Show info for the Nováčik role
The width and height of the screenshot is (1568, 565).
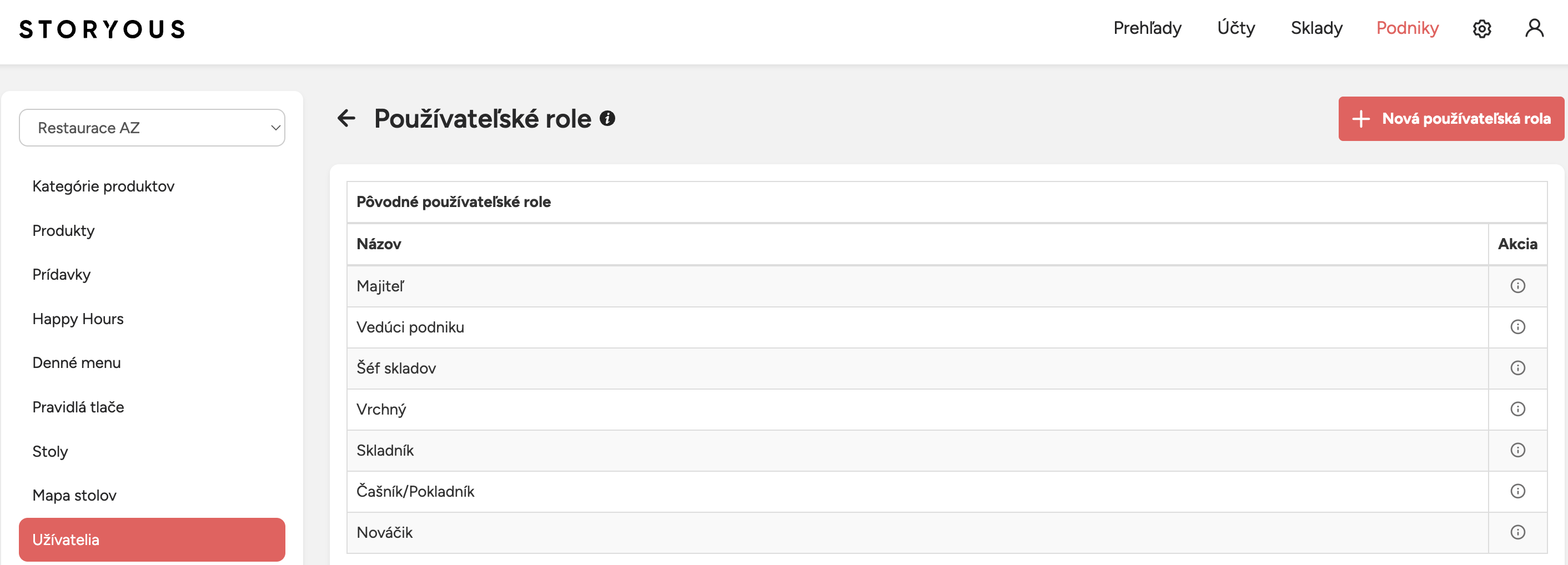[1517, 532]
